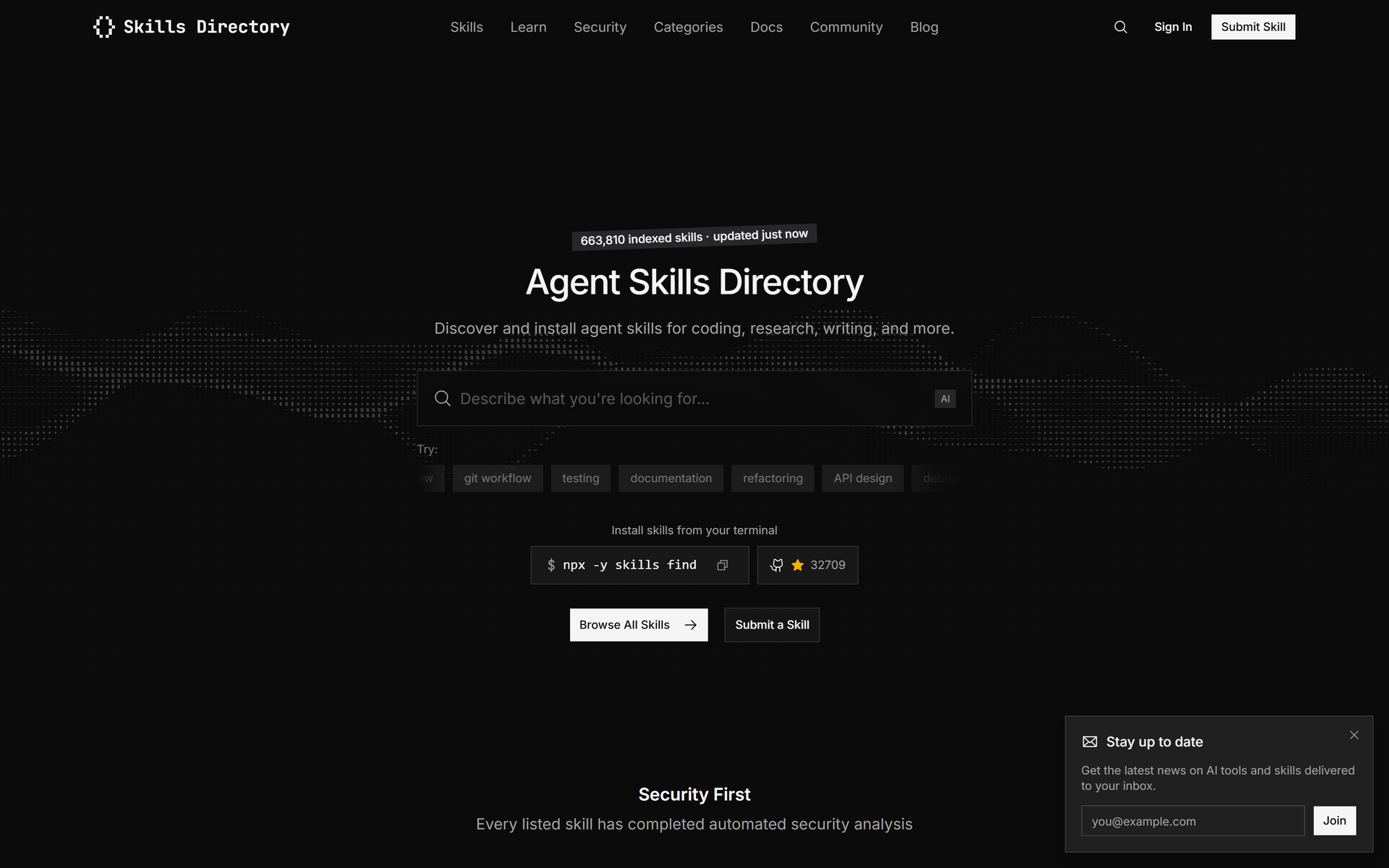Pick the API design suggestion chip

pyautogui.click(x=862, y=478)
